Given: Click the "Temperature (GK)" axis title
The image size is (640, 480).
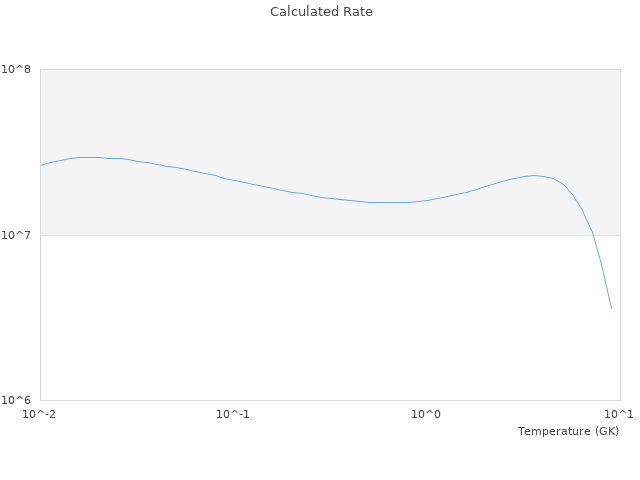Looking at the screenshot, I should (x=568, y=431).
